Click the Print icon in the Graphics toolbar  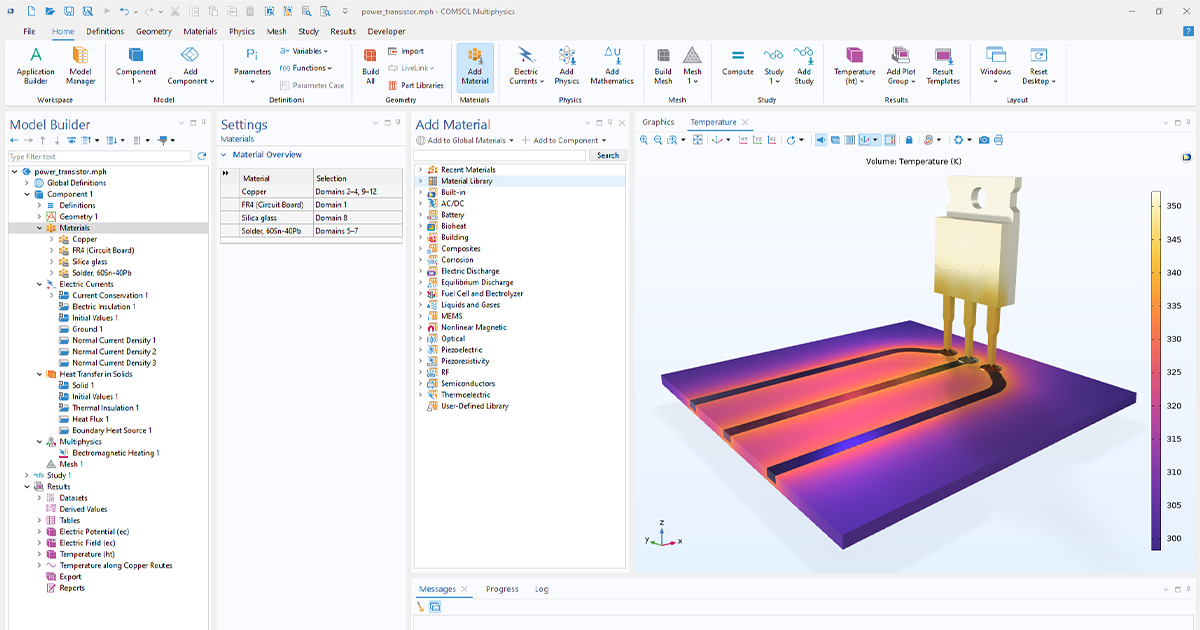[997, 140]
